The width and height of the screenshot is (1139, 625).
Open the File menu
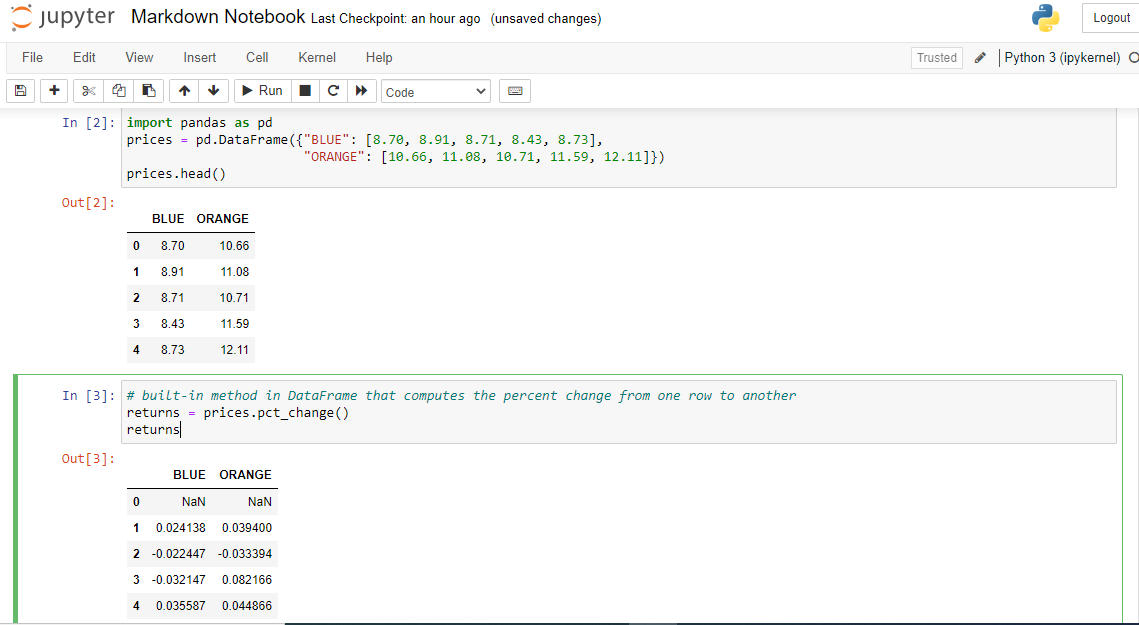pyautogui.click(x=32, y=57)
